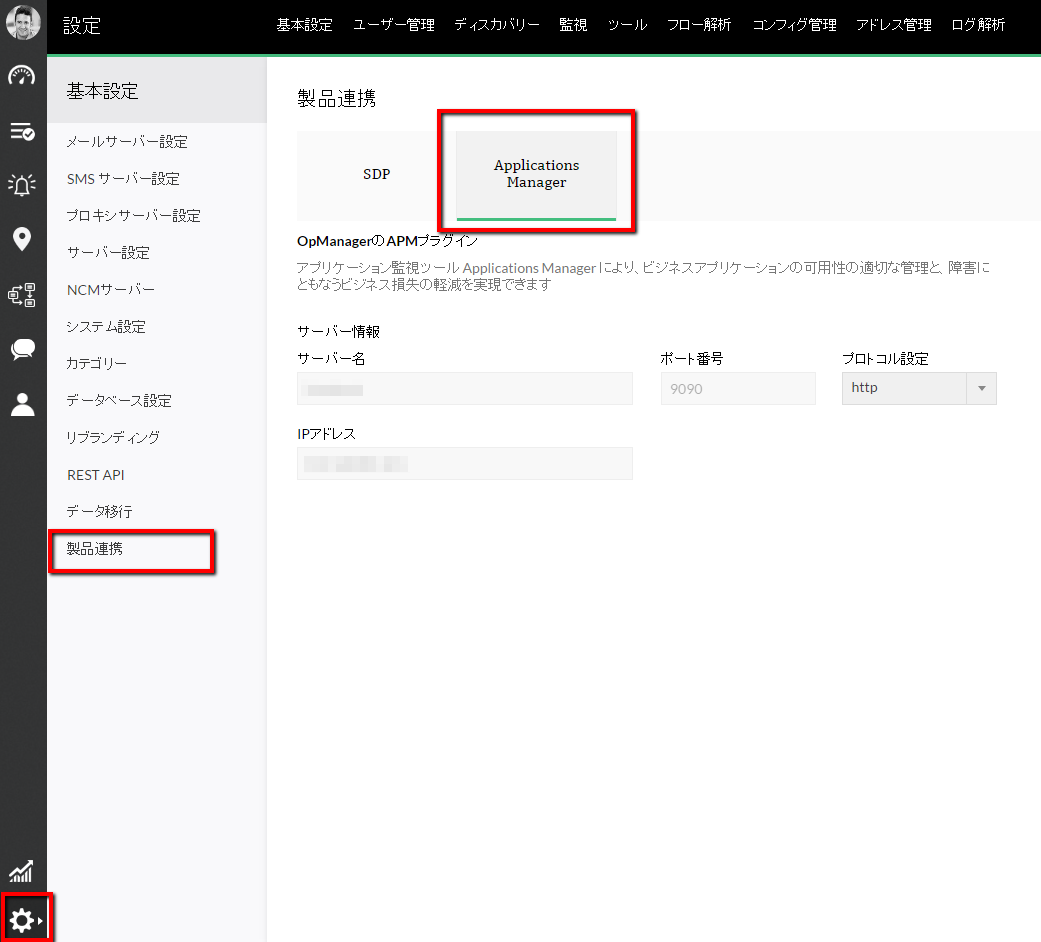The width and height of the screenshot is (1041, 942).
Task: Click the OpManagerのAPMプラグイン heading text
Action: tap(387, 241)
